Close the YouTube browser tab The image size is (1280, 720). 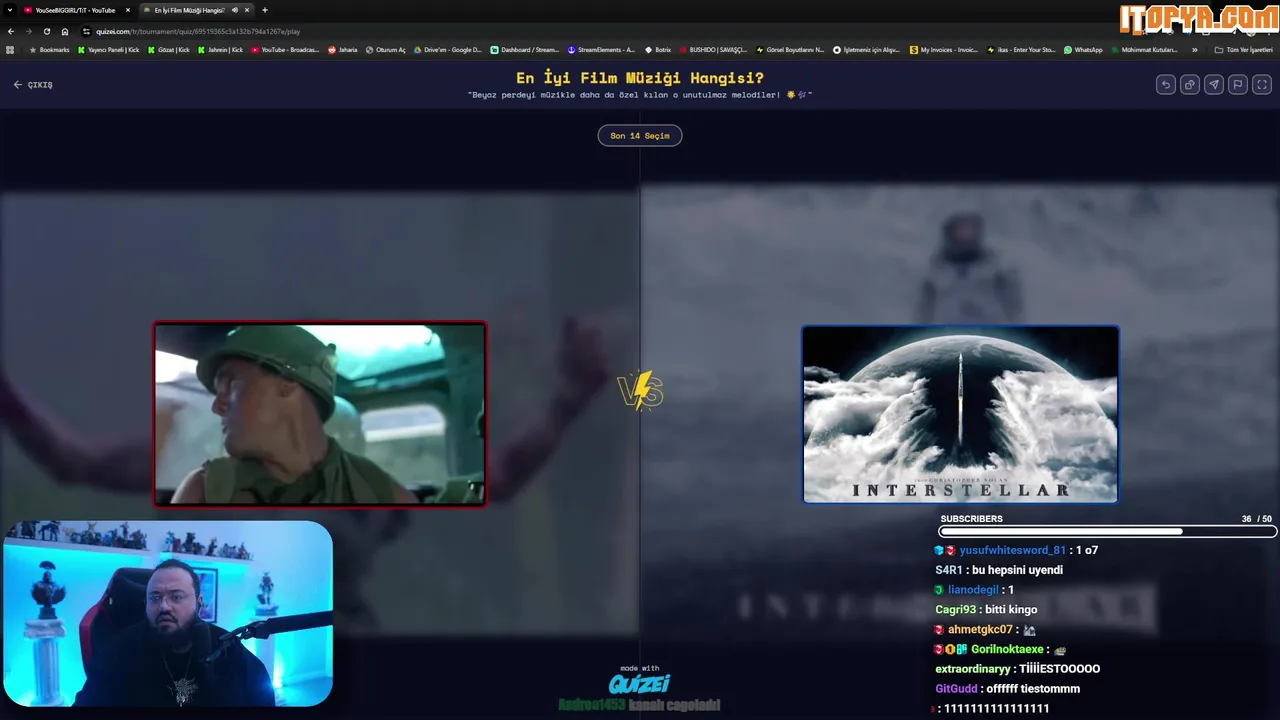(x=128, y=10)
